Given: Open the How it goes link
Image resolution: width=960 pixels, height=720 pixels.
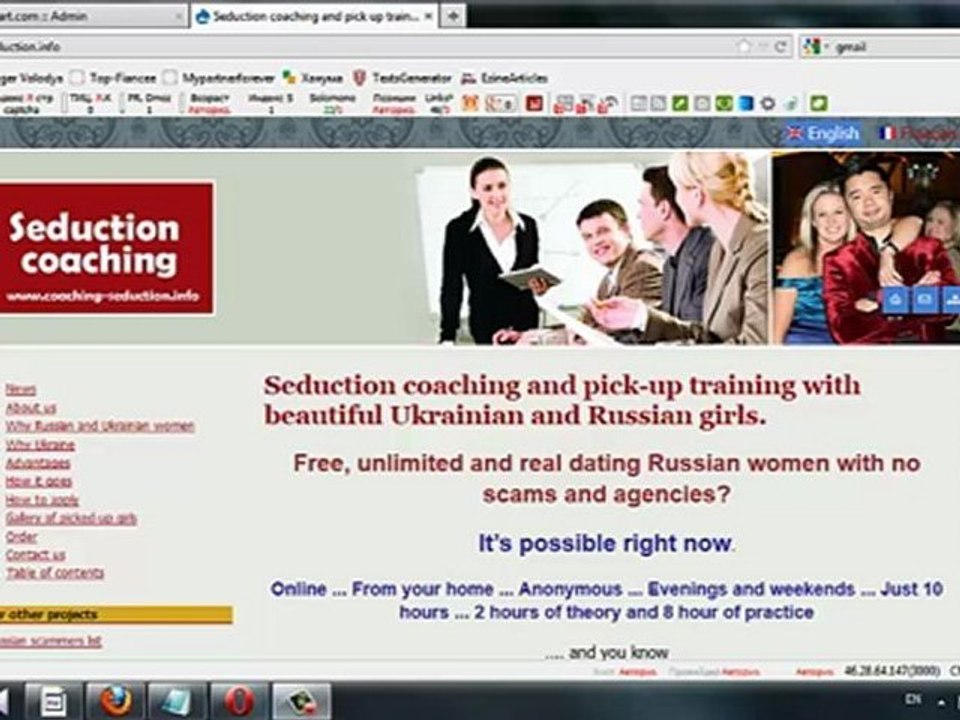Looking at the screenshot, I should (39, 481).
